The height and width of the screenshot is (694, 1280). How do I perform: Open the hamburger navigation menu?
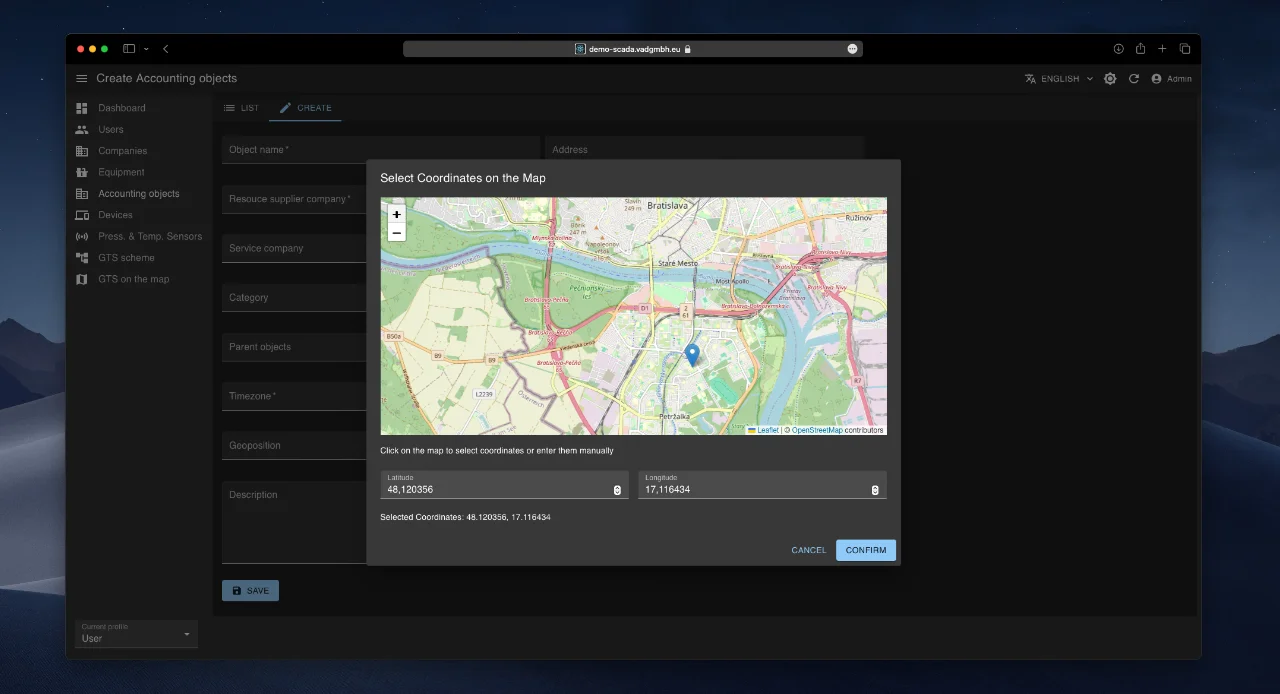[x=82, y=79]
